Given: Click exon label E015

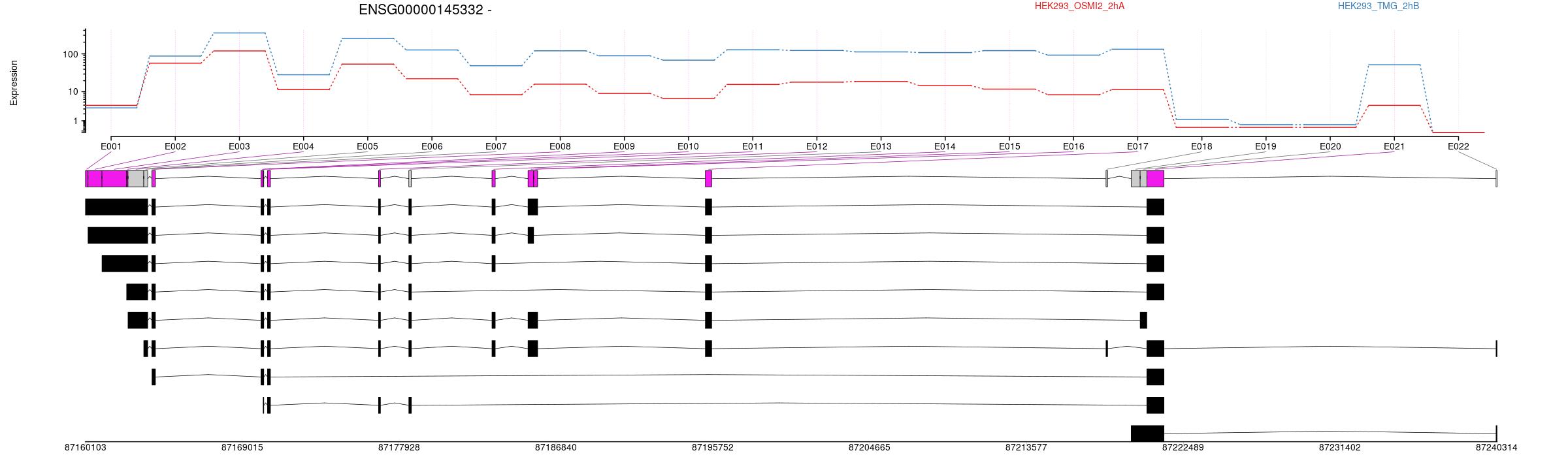Looking at the screenshot, I should point(1009,146).
